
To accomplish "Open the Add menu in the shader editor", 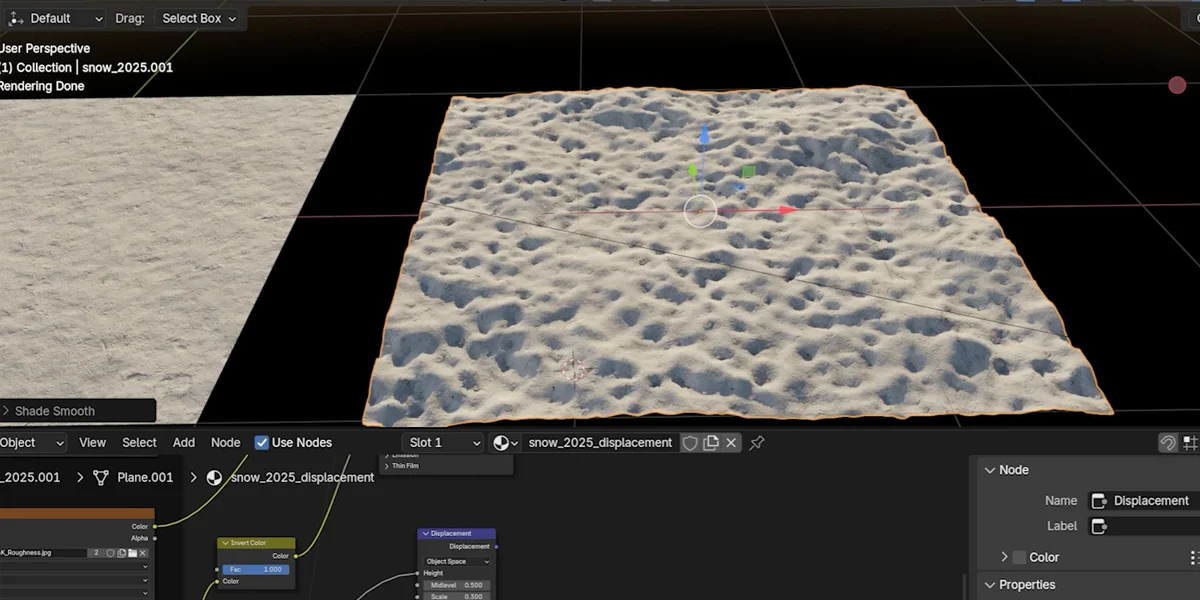I will click(x=183, y=442).
